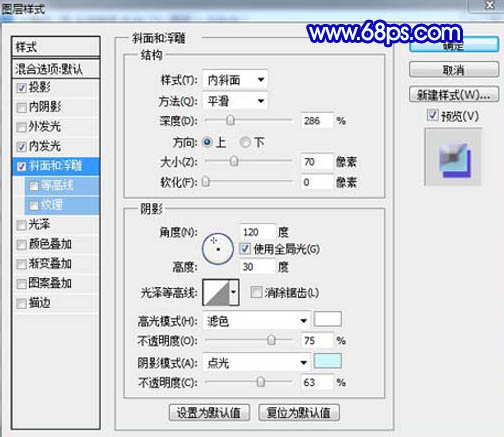Open the 样式 (内斜面) style dropdown
This screenshot has width=504, height=437.
coord(235,80)
